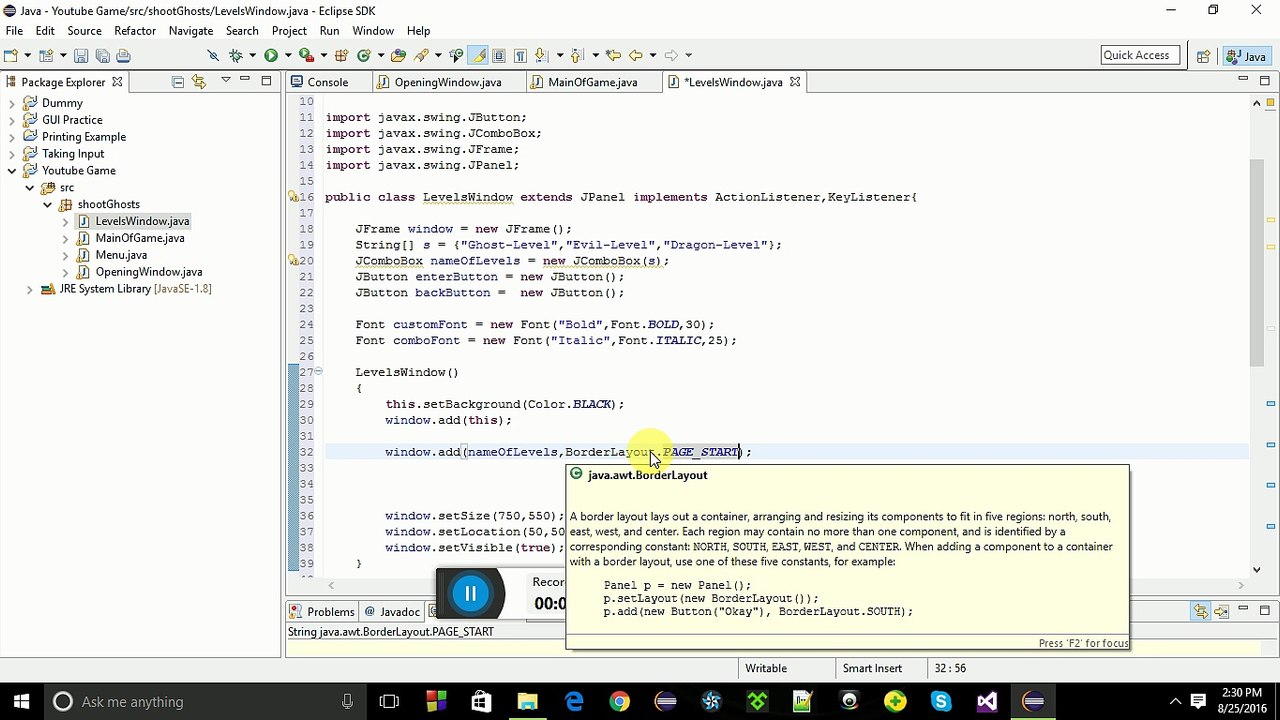Click the Windows Start button

tap(21, 701)
